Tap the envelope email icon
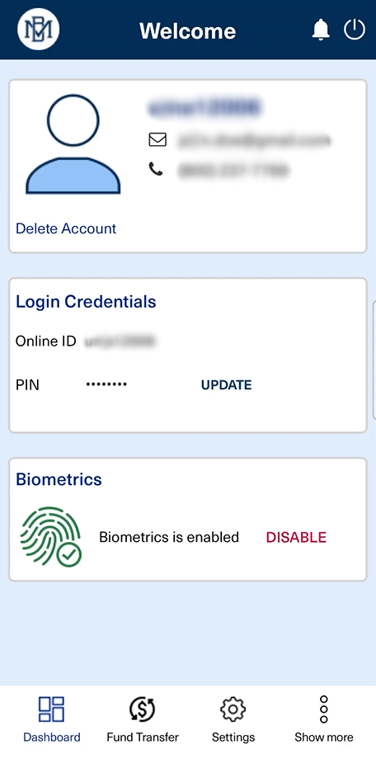The image size is (376, 759). (157, 140)
